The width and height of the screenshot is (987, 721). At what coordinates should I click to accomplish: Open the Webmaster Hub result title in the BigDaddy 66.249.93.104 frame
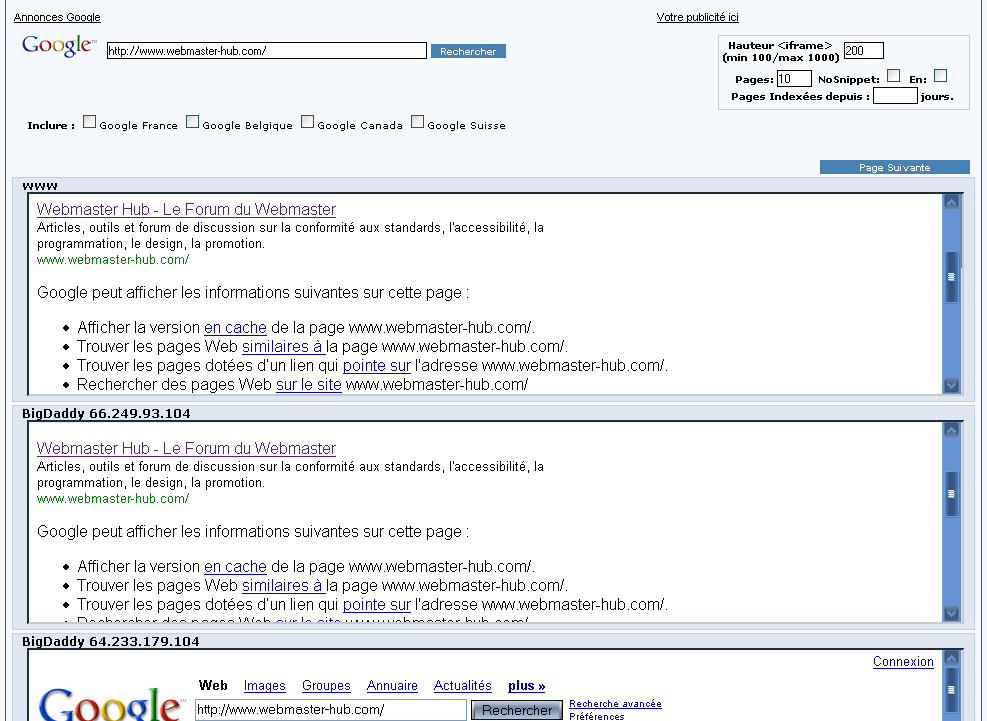186,448
